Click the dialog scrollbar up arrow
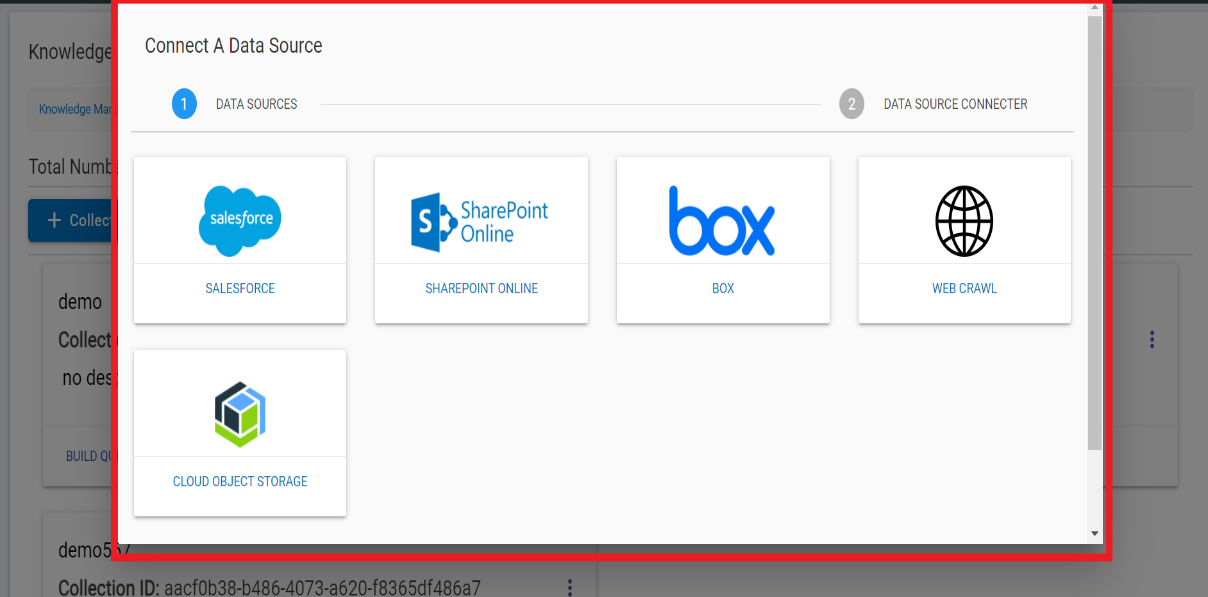The height and width of the screenshot is (597, 1208). point(1095,8)
